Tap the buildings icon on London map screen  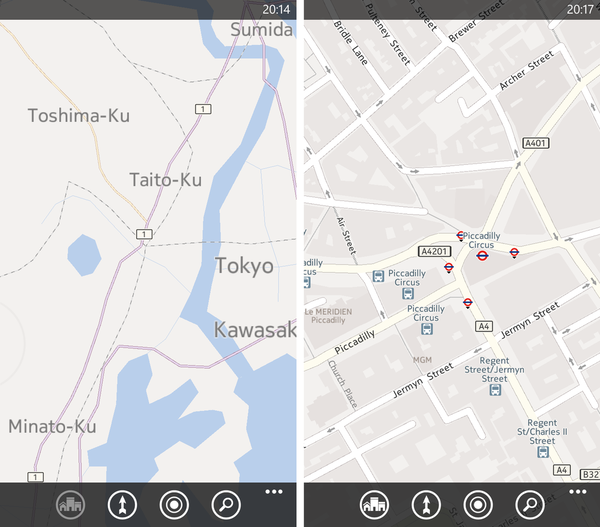coord(374,505)
